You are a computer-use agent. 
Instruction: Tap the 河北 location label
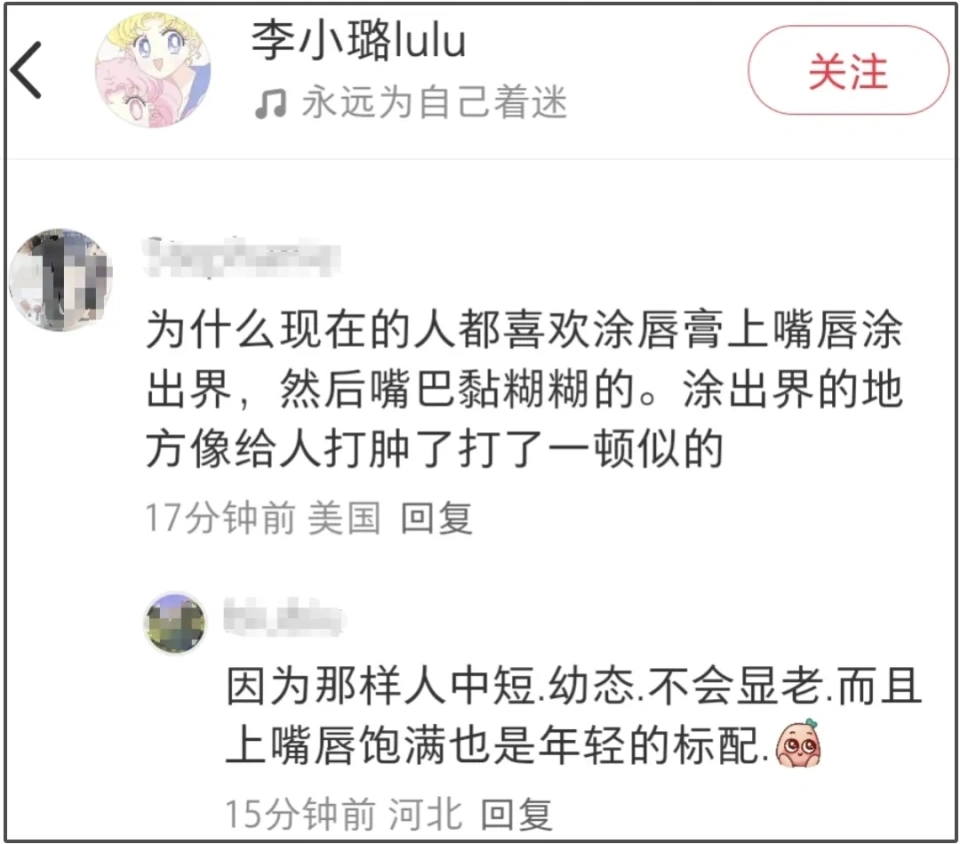click(425, 814)
